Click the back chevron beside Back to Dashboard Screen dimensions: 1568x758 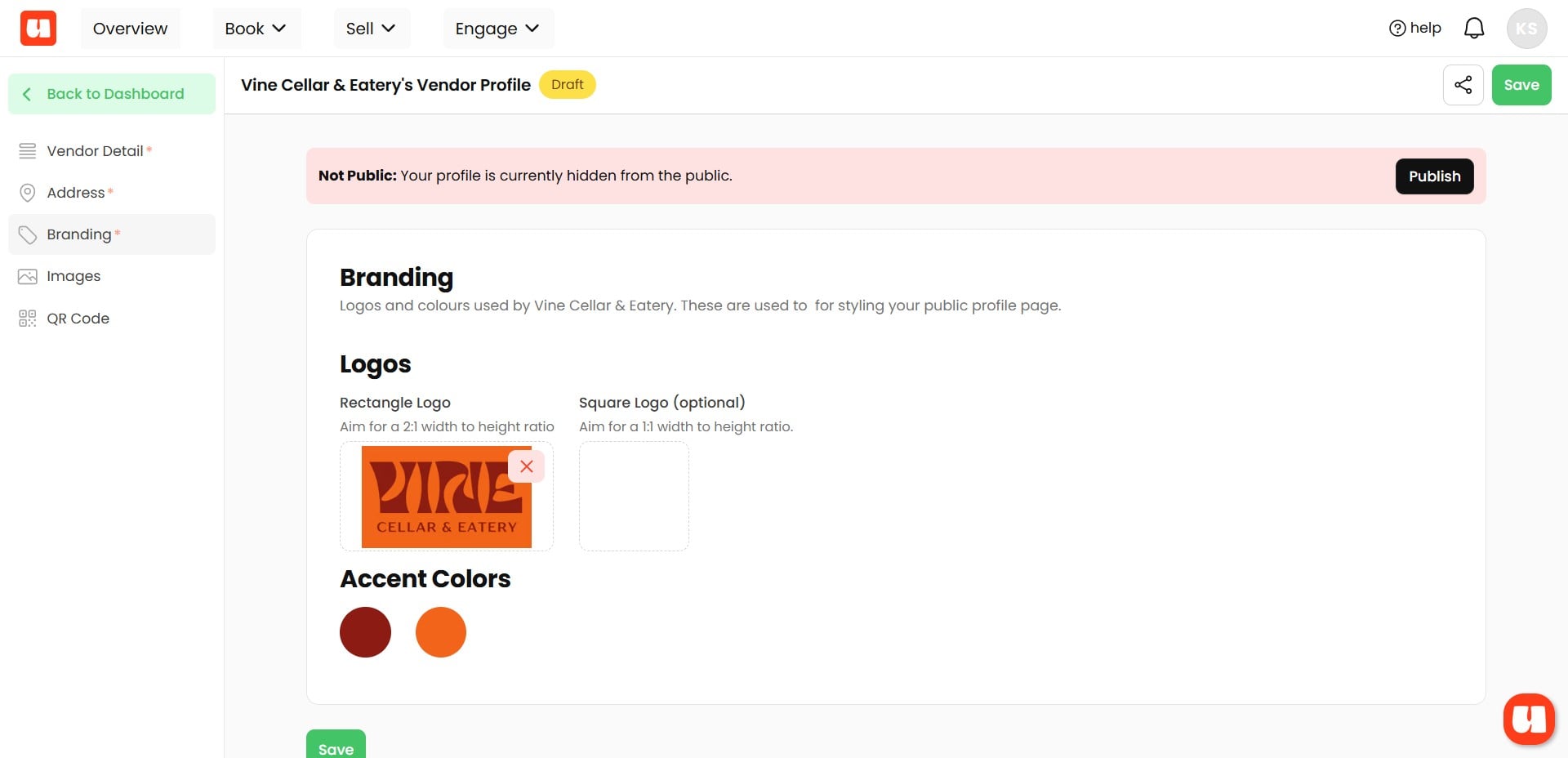coord(27,93)
